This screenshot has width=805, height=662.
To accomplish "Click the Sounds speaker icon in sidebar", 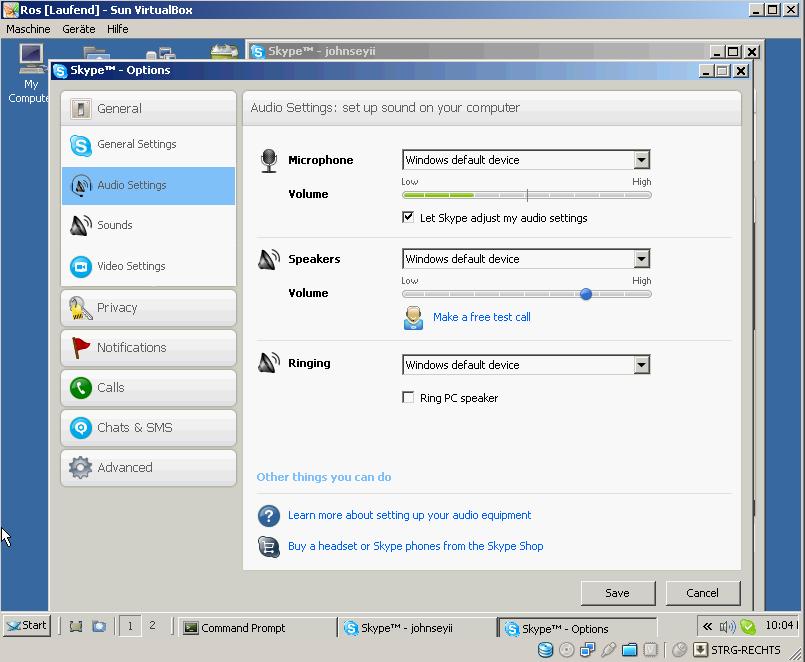I will pos(80,226).
